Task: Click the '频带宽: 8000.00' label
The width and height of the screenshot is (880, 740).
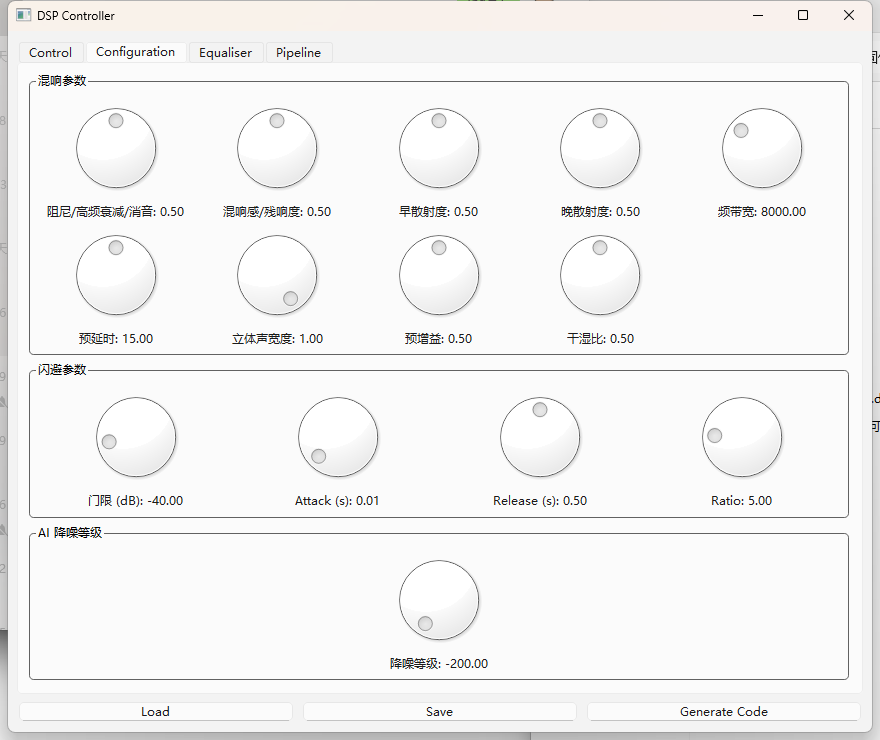Action: 762,212
